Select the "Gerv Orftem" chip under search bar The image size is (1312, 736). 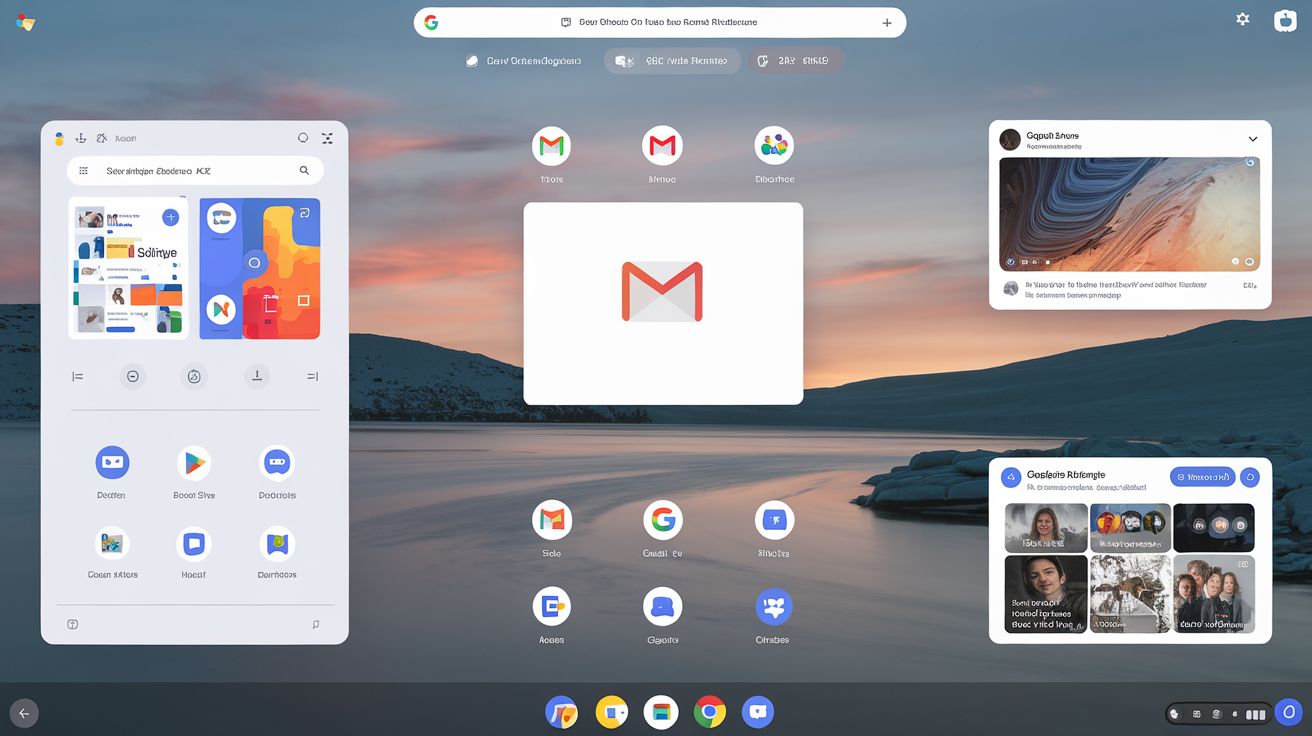[523, 61]
